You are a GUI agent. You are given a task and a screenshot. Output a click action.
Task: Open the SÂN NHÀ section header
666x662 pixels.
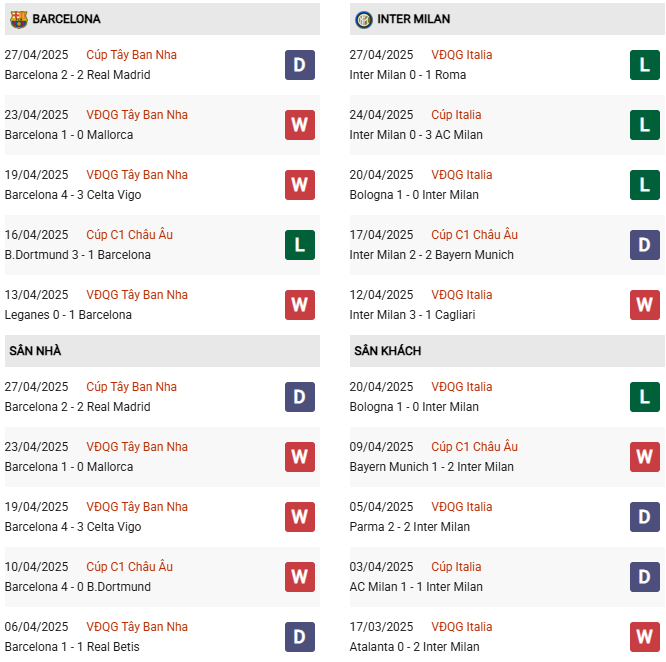[36, 351]
